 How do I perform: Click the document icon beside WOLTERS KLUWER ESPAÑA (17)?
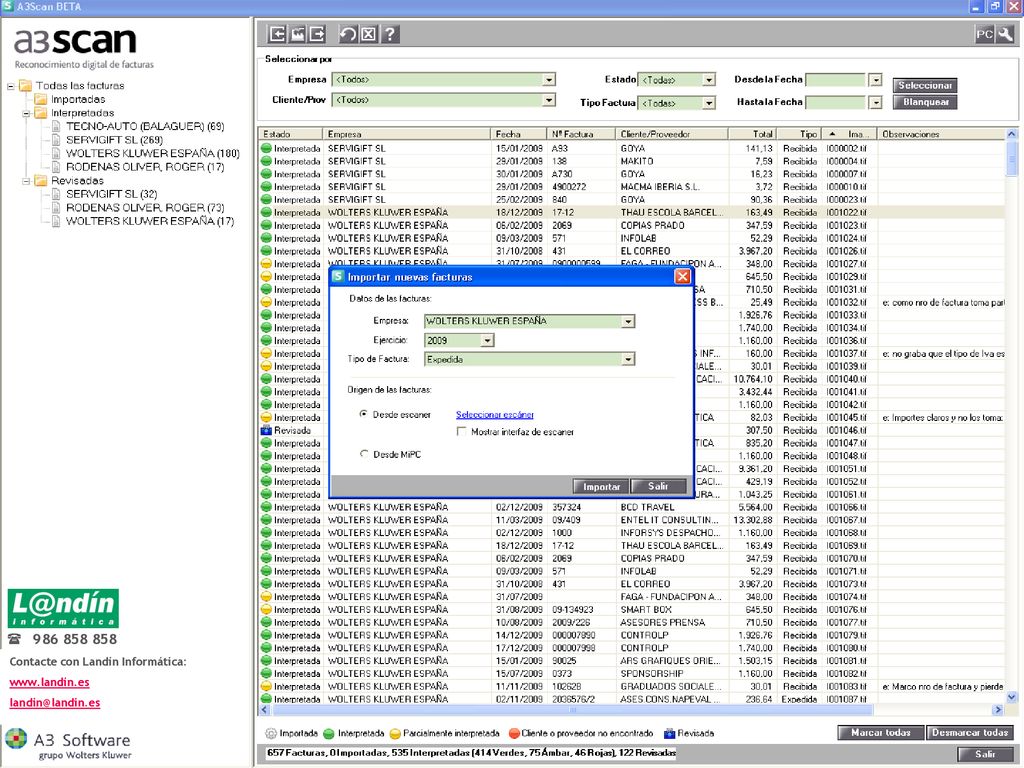(56, 221)
